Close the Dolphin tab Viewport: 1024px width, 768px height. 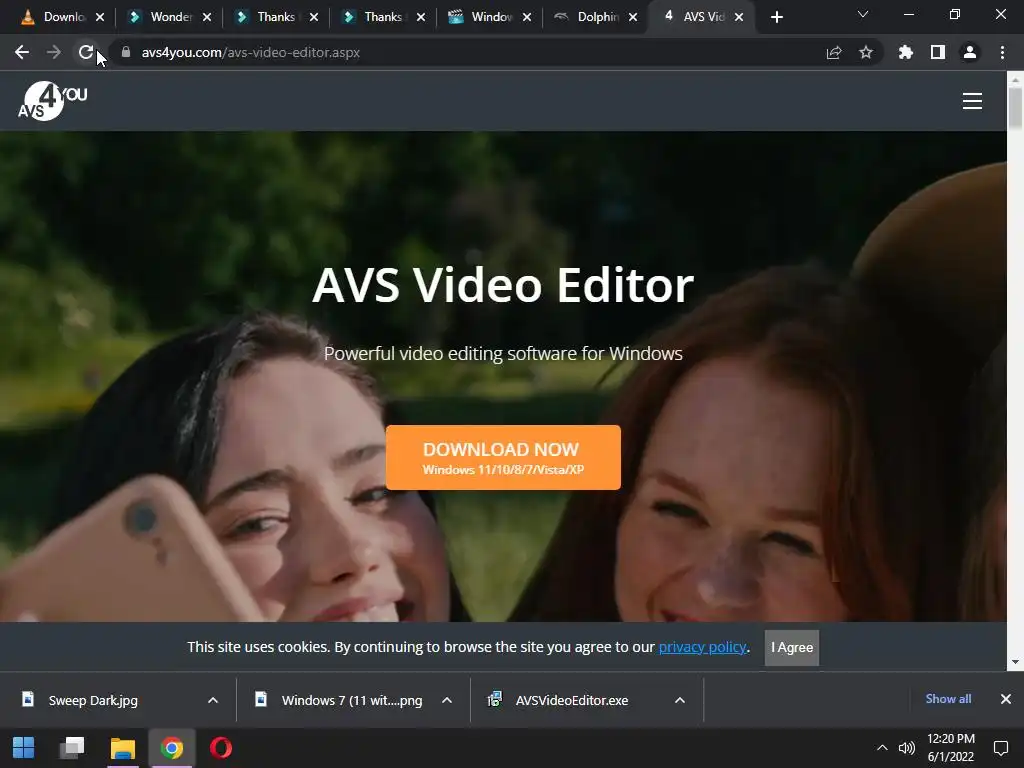[x=633, y=17]
